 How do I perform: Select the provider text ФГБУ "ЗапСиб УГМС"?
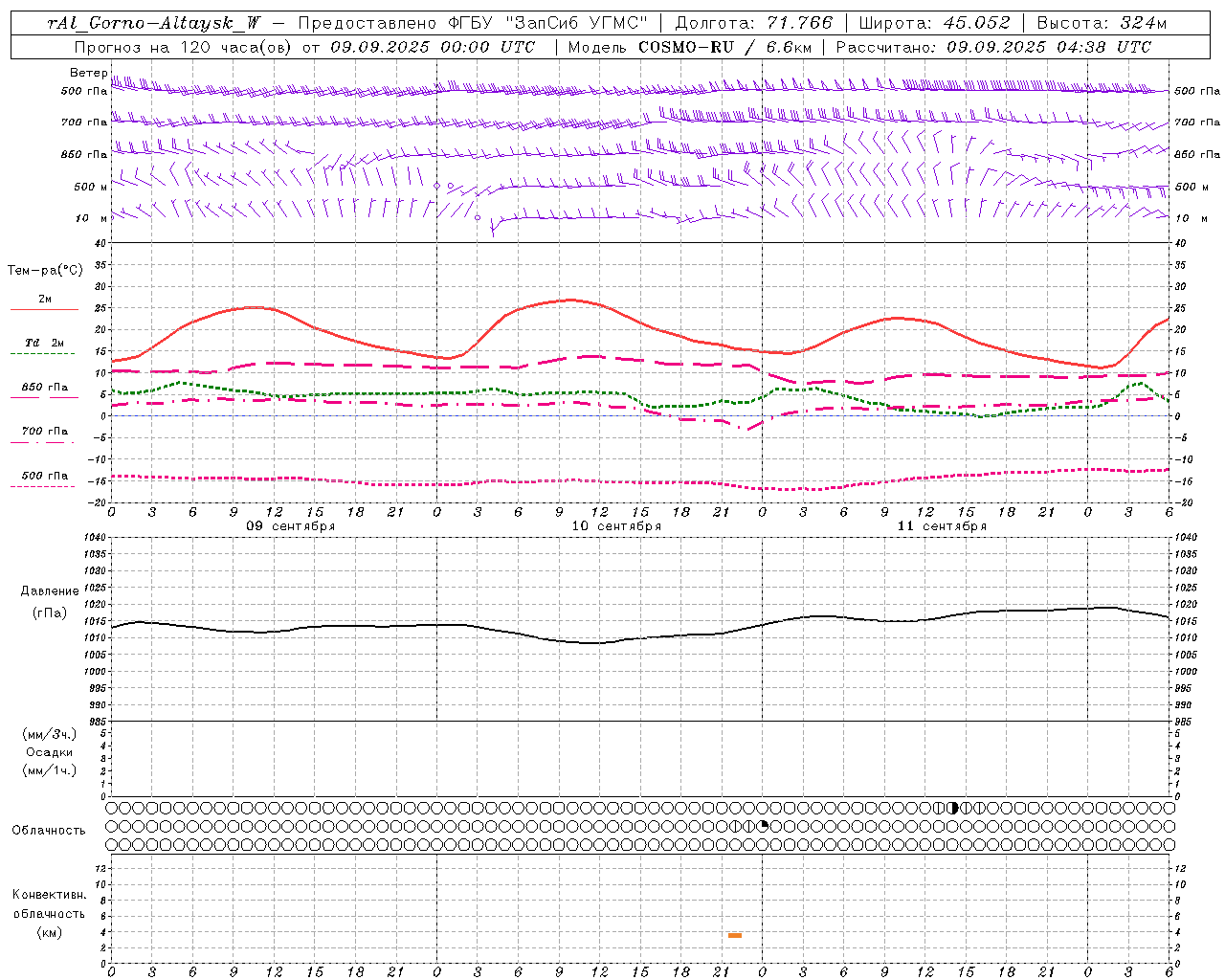[x=549, y=23]
